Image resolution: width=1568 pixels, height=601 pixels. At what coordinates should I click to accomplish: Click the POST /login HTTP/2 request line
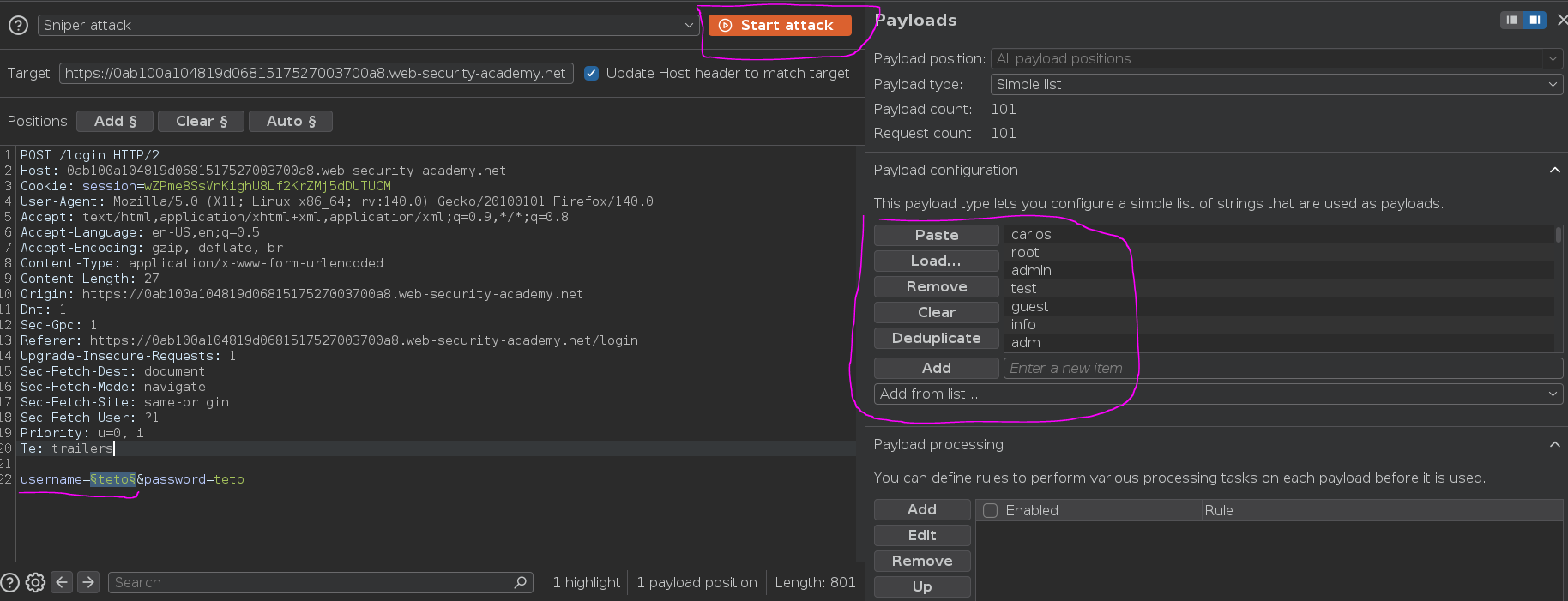click(90, 155)
